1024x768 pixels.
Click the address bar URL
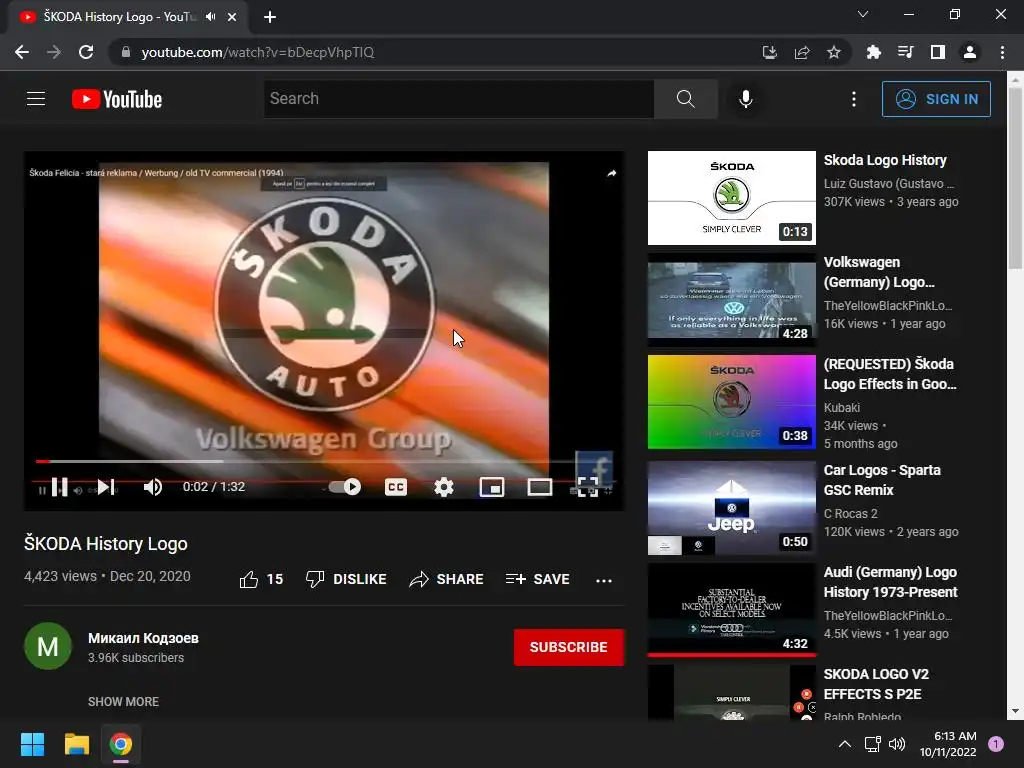tap(258, 52)
